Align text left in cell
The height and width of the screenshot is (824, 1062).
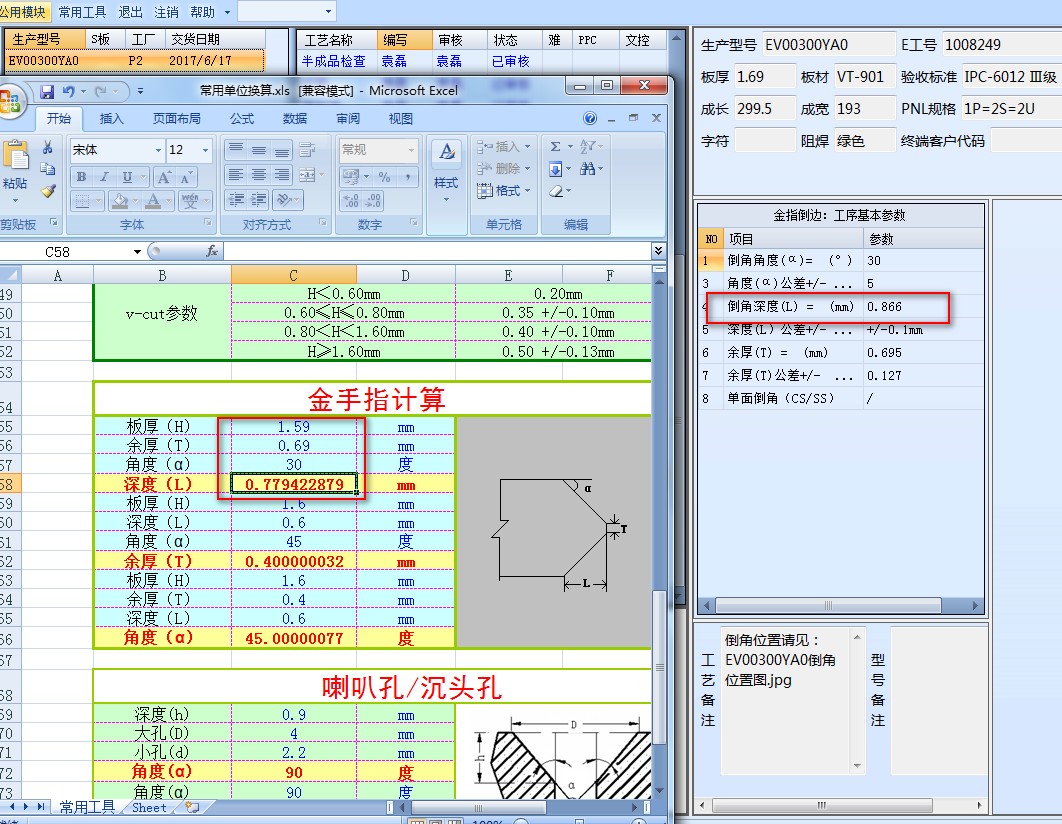(x=236, y=175)
